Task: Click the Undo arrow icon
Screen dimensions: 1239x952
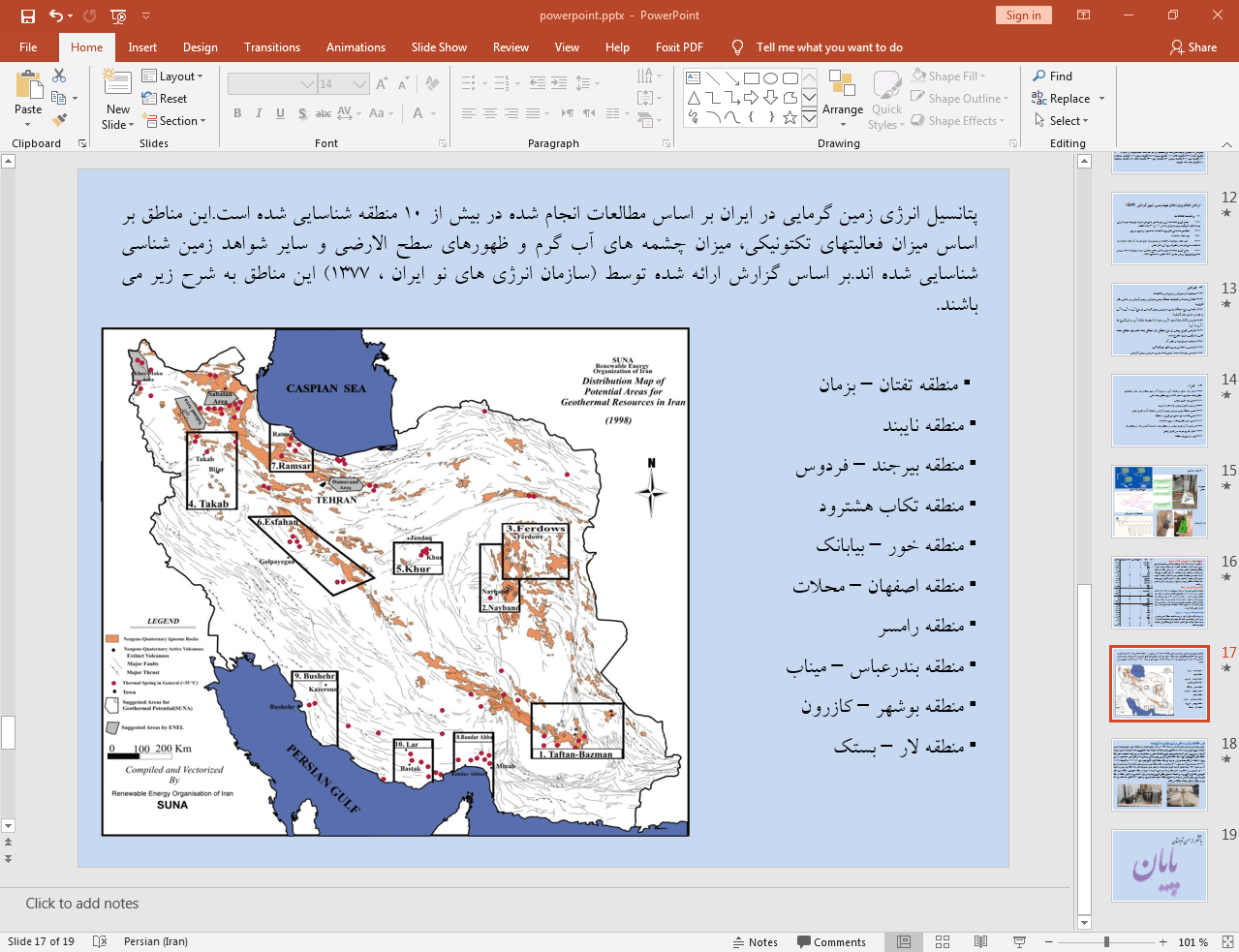Action: [56, 15]
